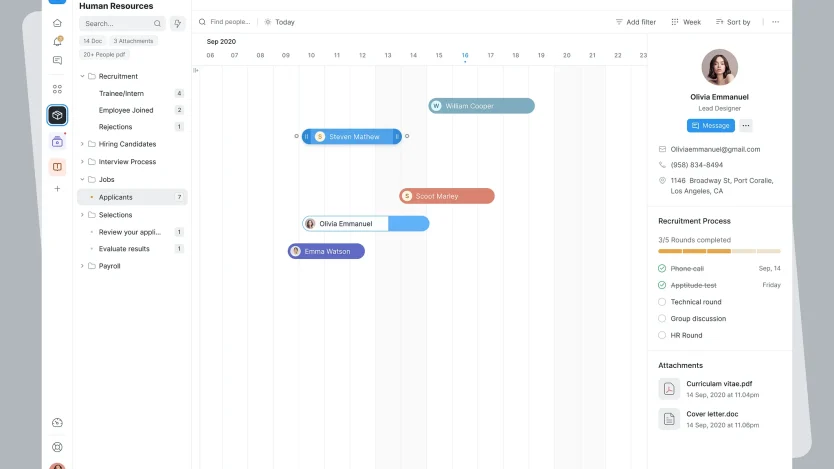Open the orange book sidebar icon
The width and height of the screenshot is (834, 469).
tap(57, 167)
